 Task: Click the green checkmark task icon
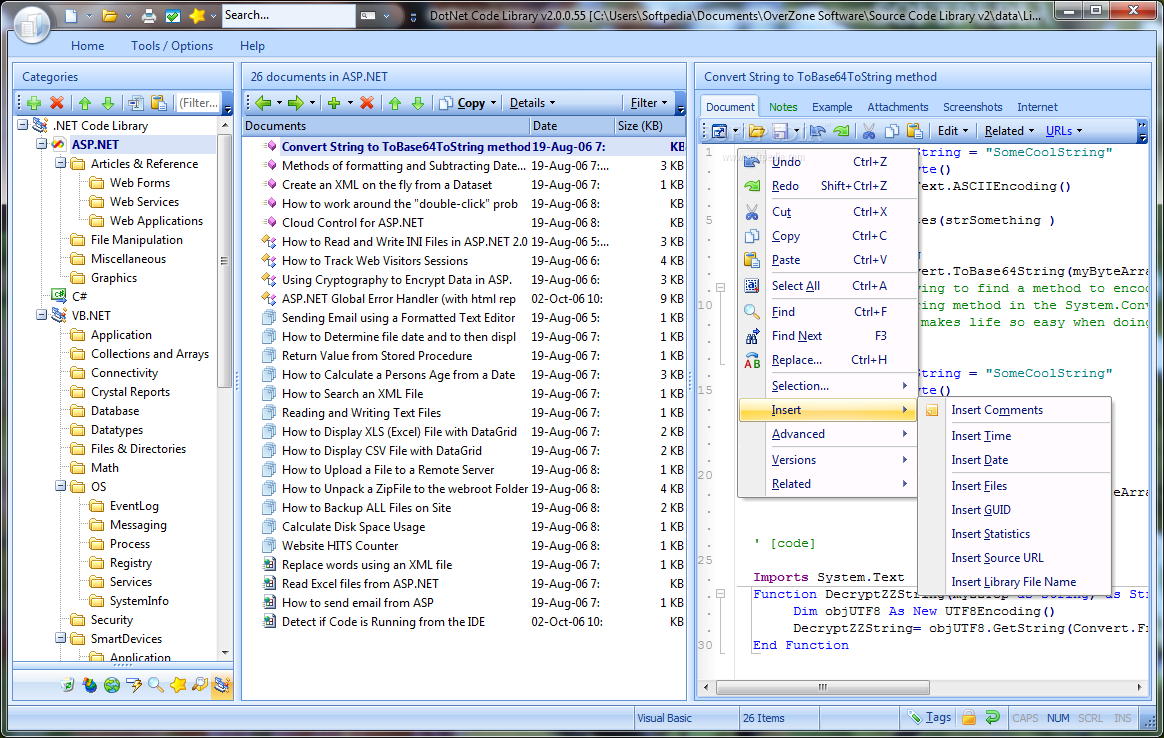[x=172, y=15]
